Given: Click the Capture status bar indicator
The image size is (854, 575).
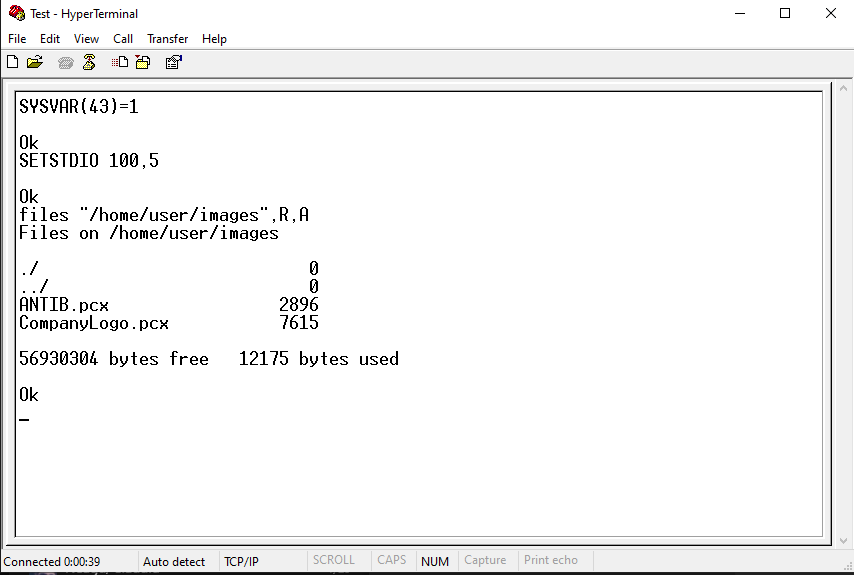Looking at the screenshot, I should point(485,560).
